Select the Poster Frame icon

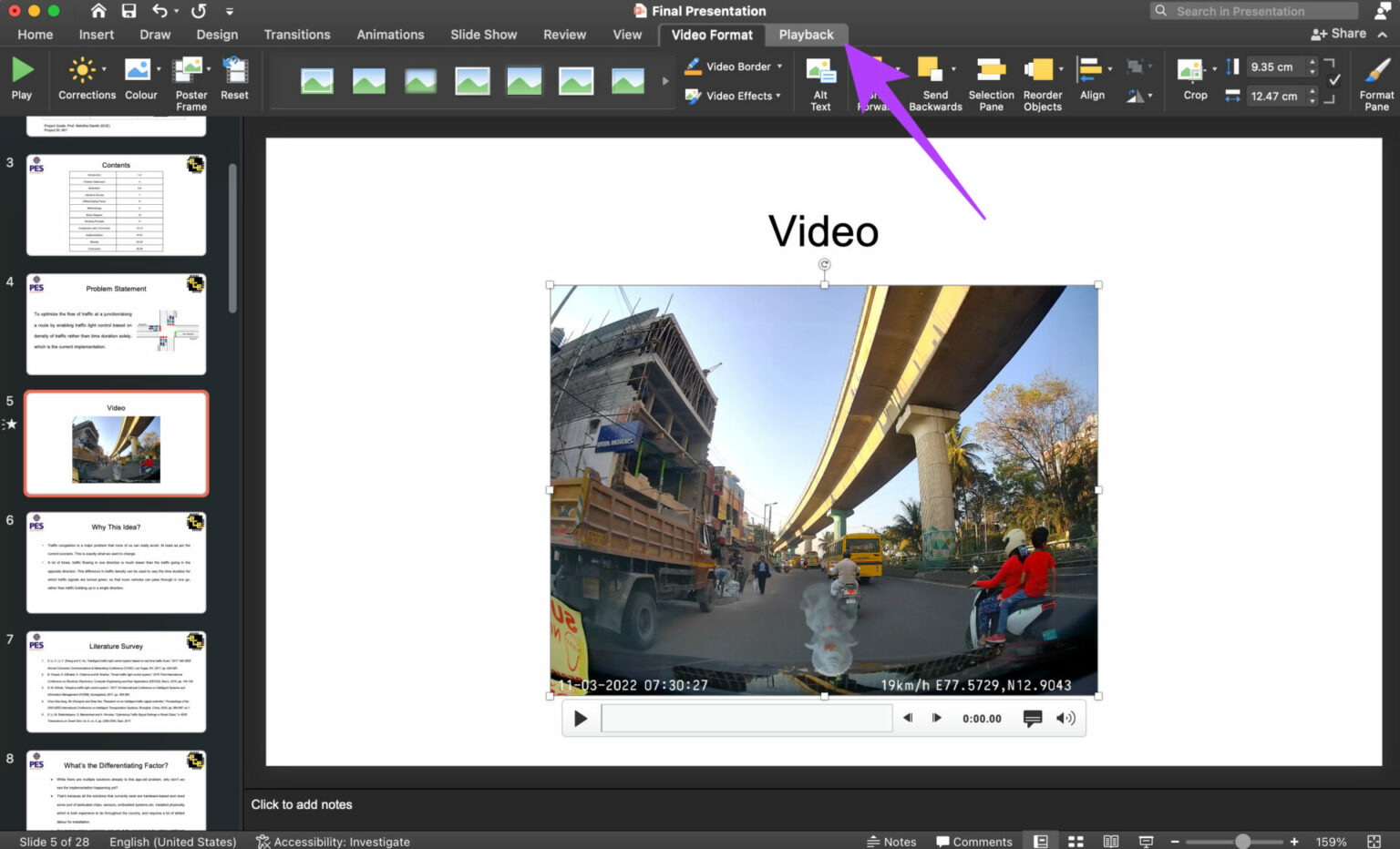190,80
